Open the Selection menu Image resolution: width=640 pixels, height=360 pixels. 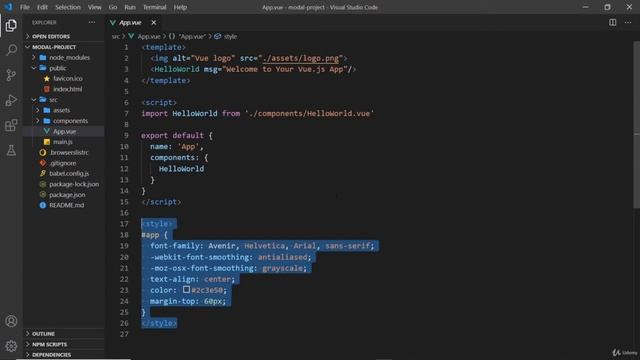pos(68,7)
